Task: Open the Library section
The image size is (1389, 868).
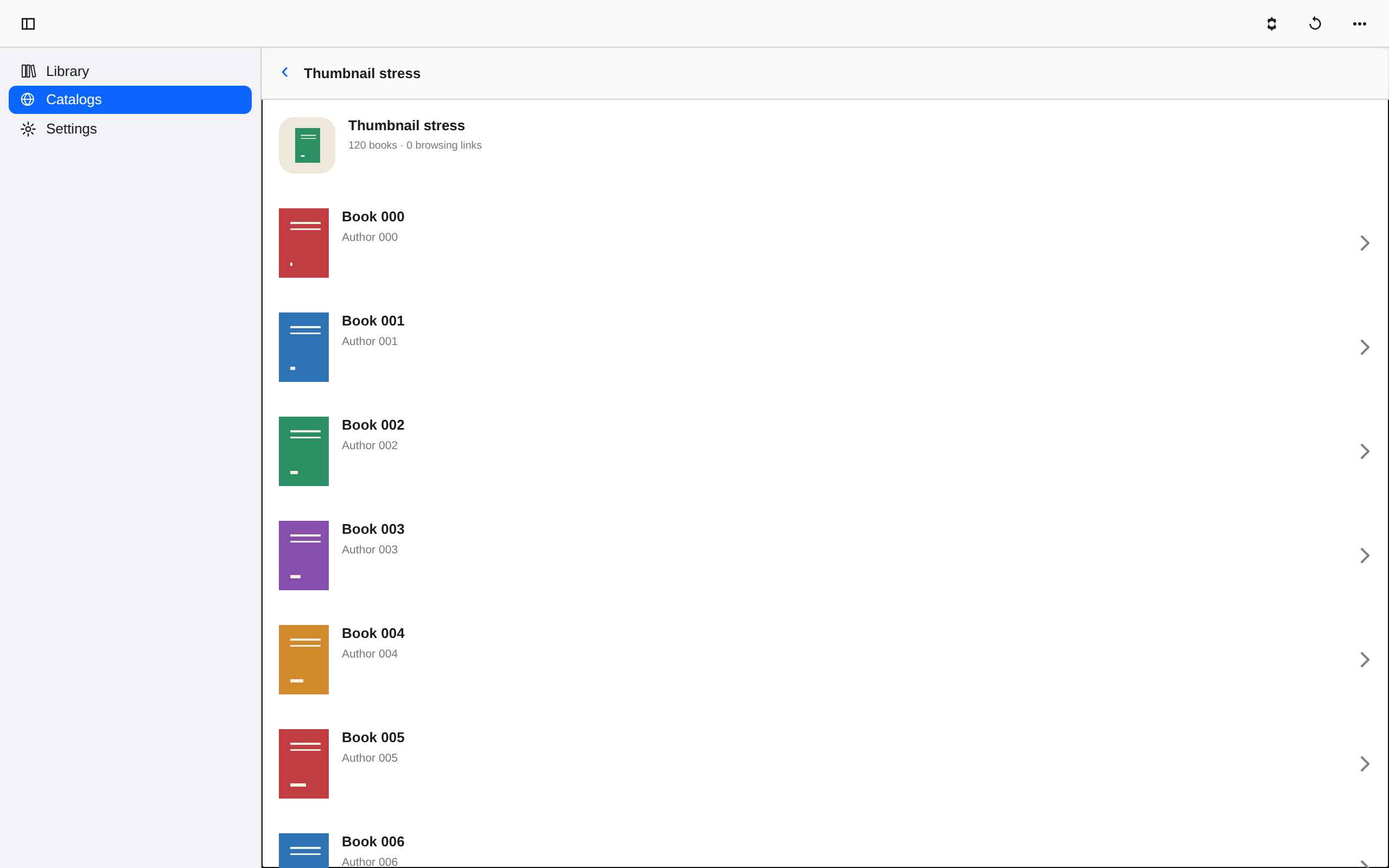Action: 130,71
